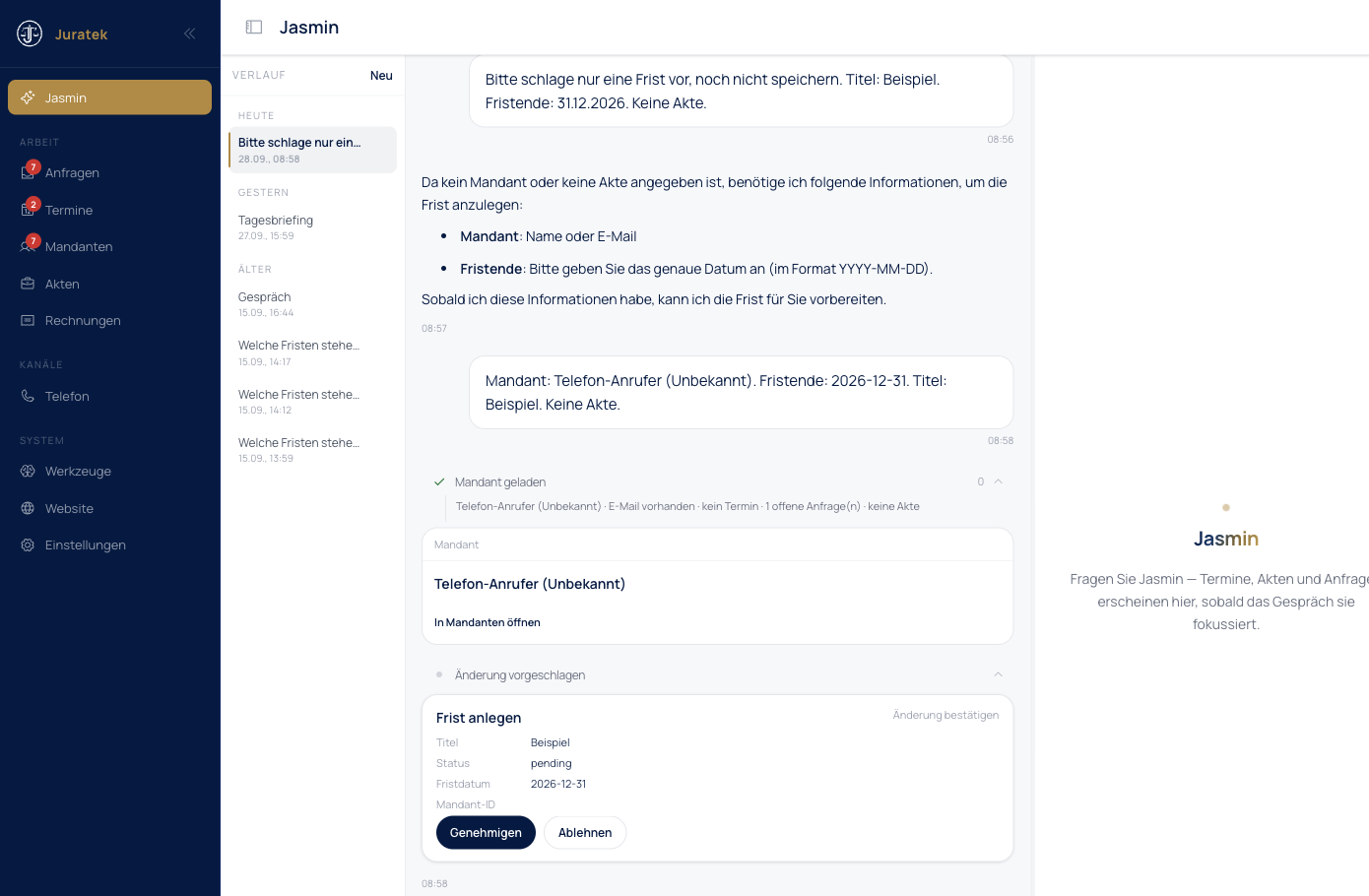Collapse the Änderung vorgeschlagen section chevron
This screenshot has height=896, width=1369.
[x=998, y=674]
